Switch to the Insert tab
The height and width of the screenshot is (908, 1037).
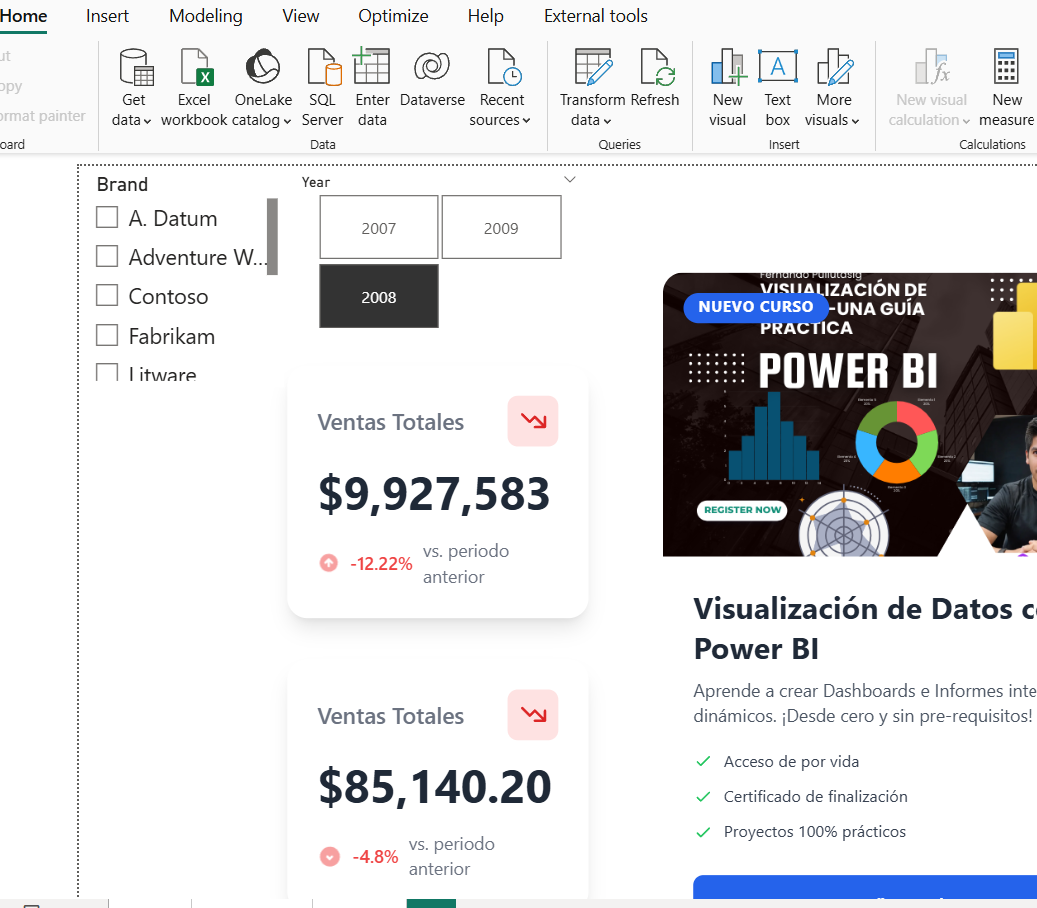(107, 16)
